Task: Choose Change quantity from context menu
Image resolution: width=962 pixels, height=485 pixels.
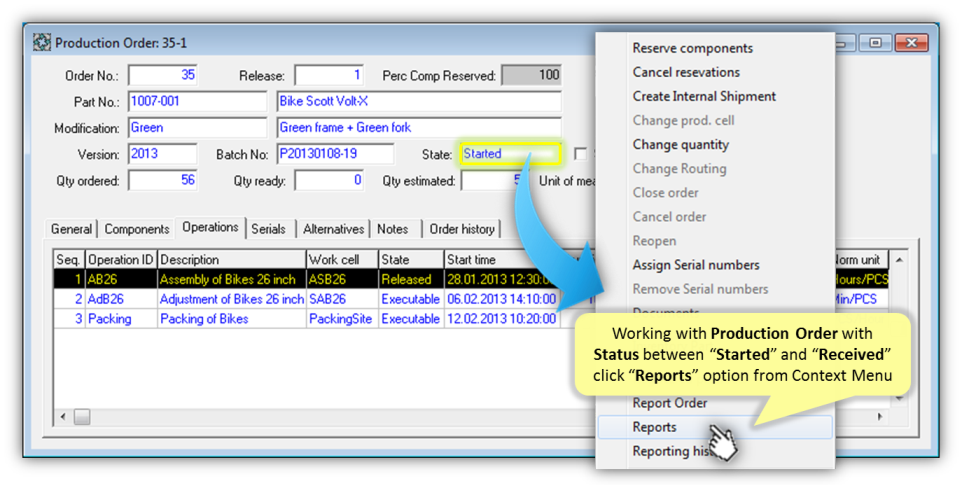Action: (681, 145)
